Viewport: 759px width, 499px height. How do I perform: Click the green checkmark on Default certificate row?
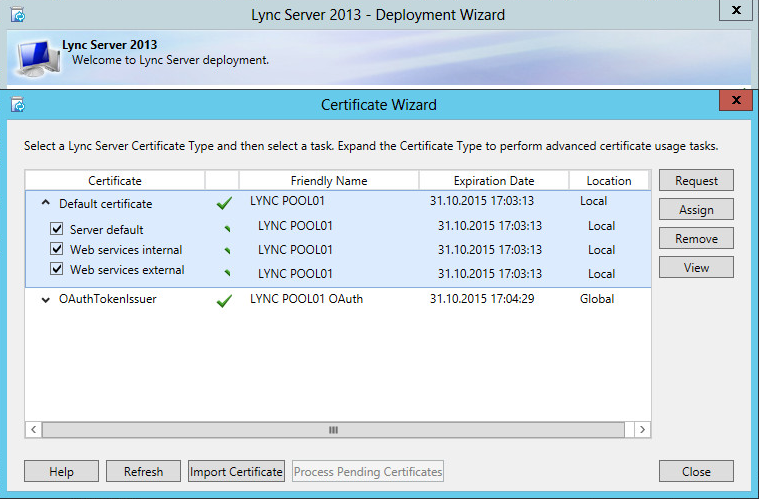coord(224,203)
